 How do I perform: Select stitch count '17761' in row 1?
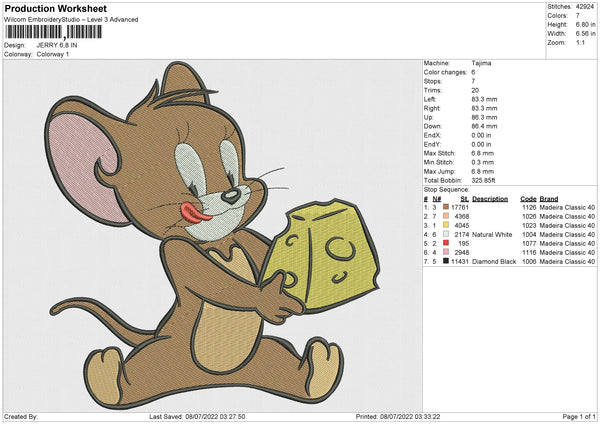460,207
